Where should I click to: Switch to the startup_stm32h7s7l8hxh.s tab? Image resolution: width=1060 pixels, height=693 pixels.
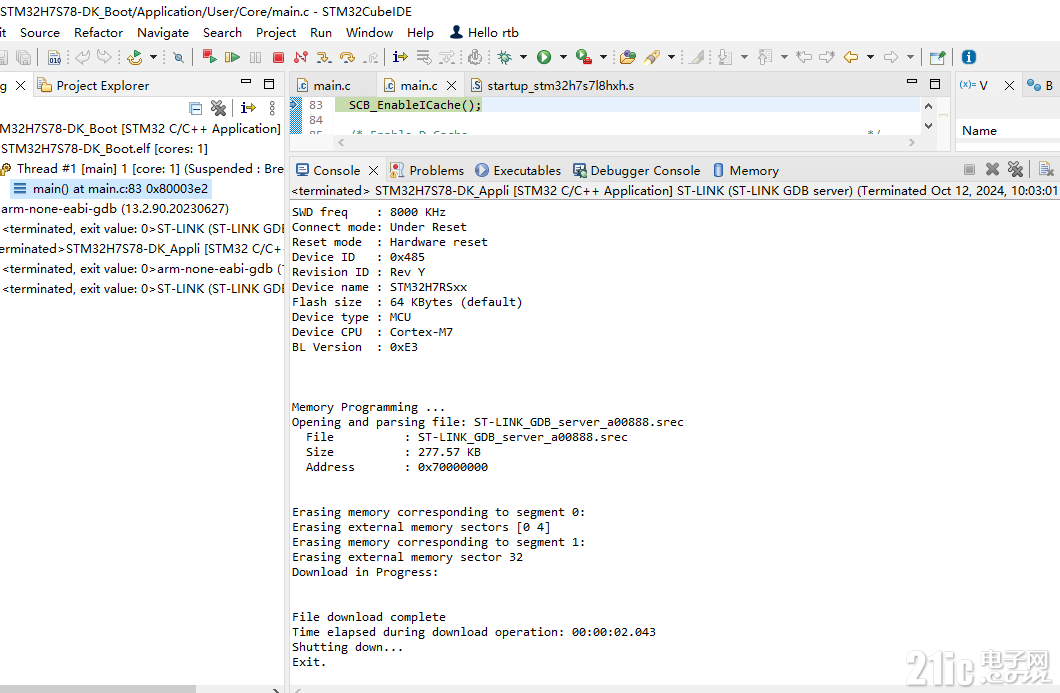tap(552, 85)
